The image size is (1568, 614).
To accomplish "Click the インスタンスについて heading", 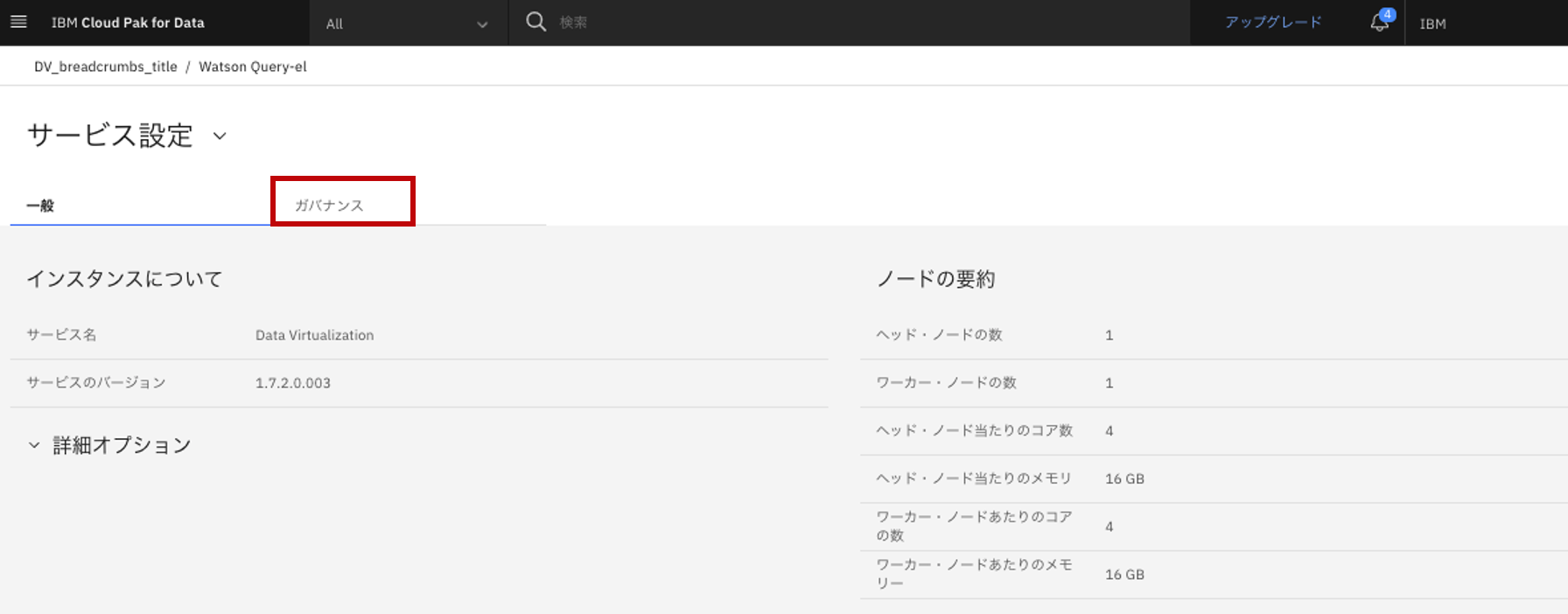I will point(124,279).
